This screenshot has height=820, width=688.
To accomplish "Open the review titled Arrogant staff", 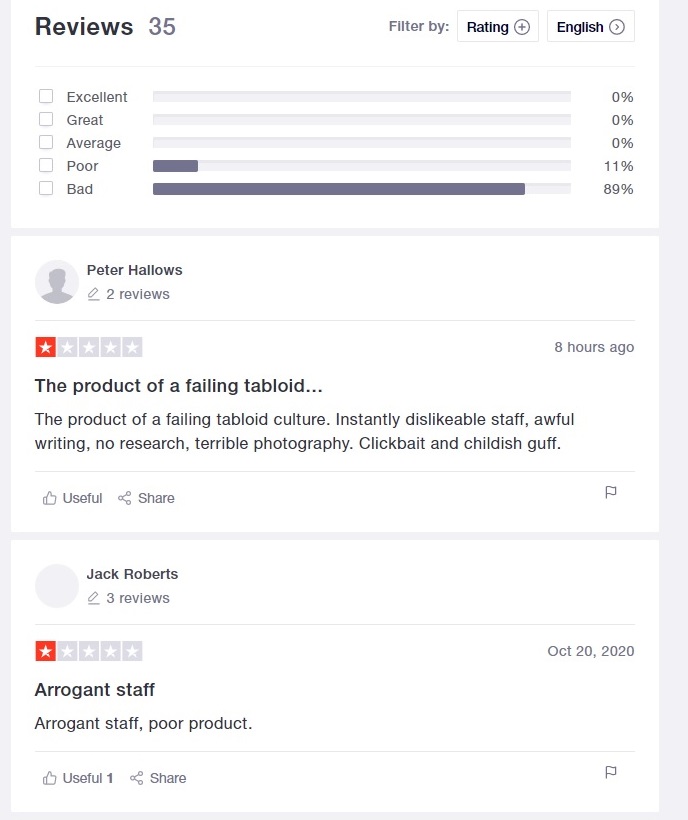I will [95, 690].
